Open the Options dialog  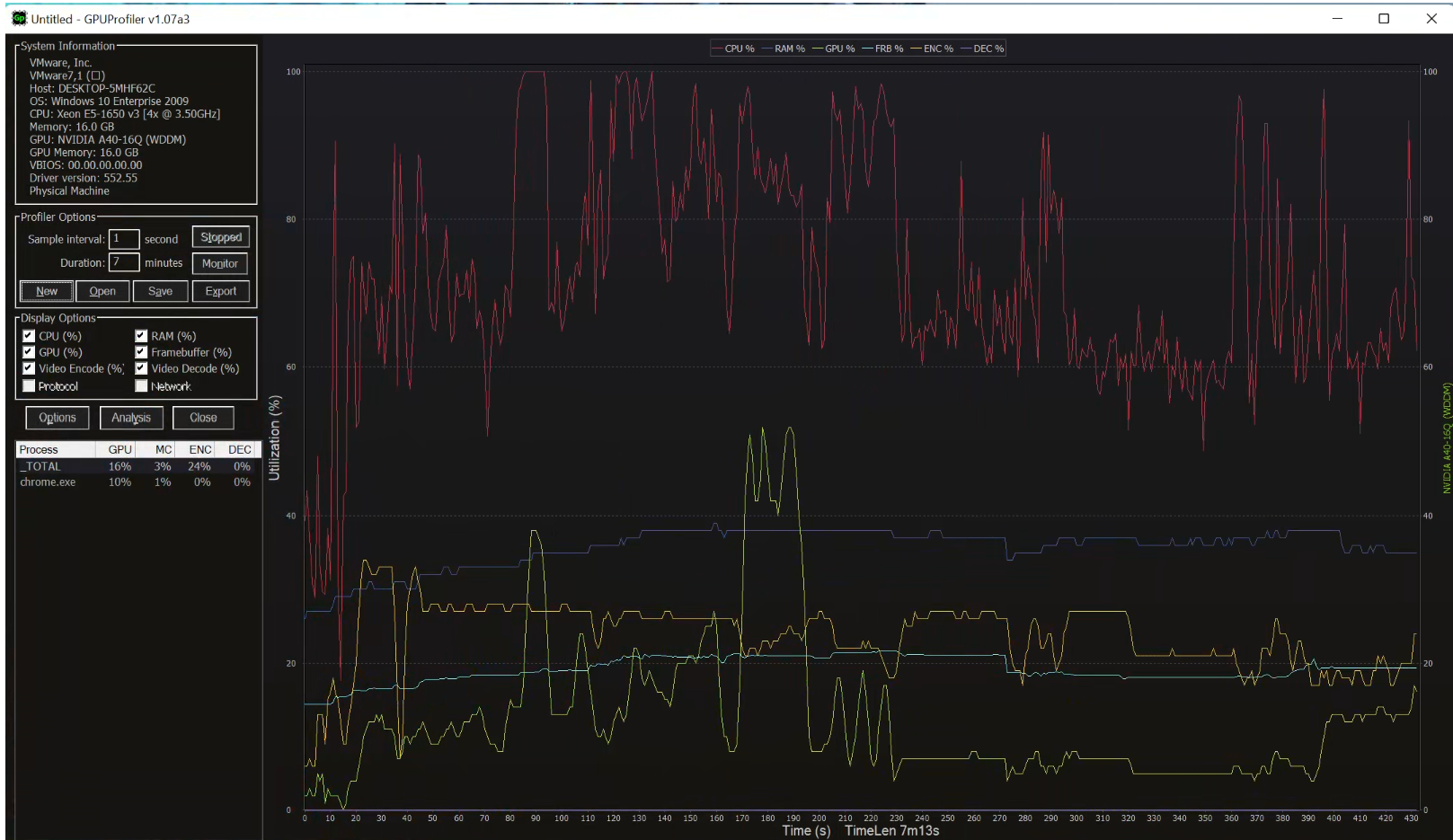coord(57,418)
